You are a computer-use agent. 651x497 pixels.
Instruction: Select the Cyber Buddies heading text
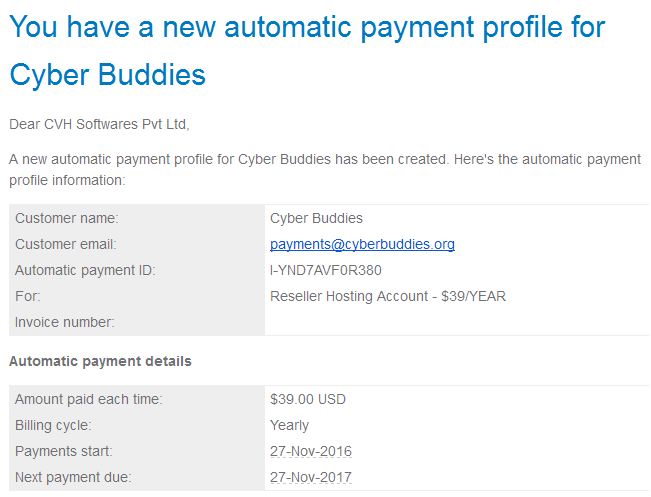(108, 75)
